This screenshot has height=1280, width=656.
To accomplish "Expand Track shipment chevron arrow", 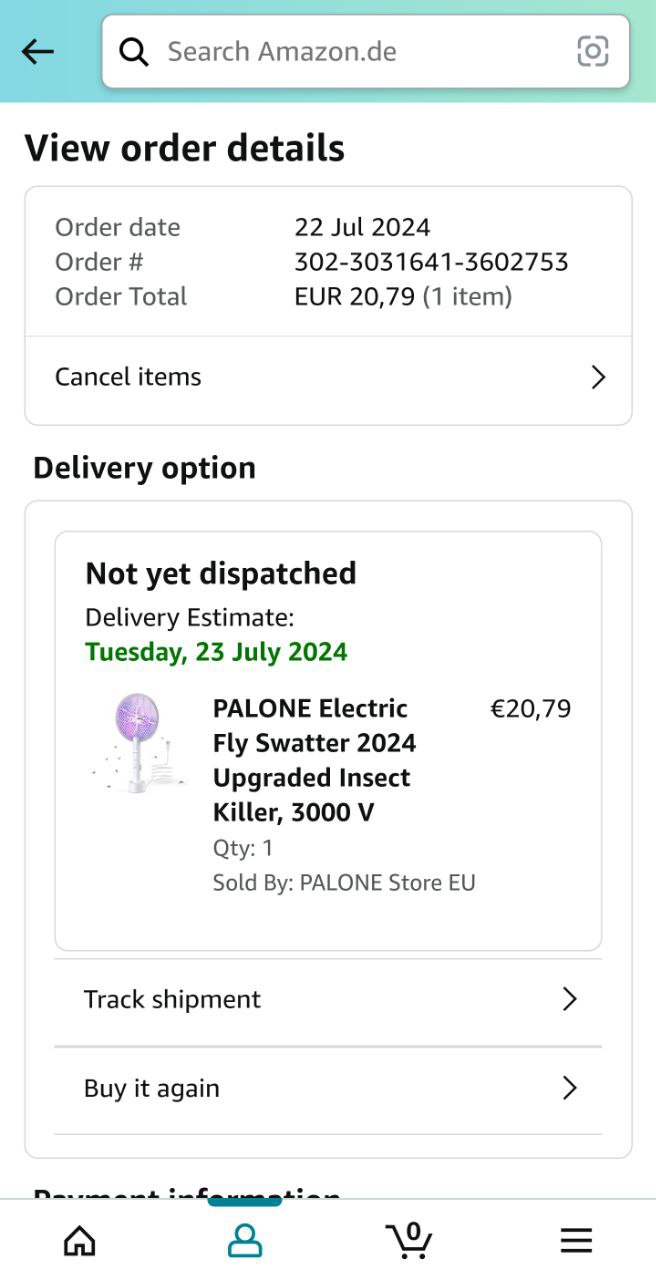I will pyautogui.click(x=569, y=999).
